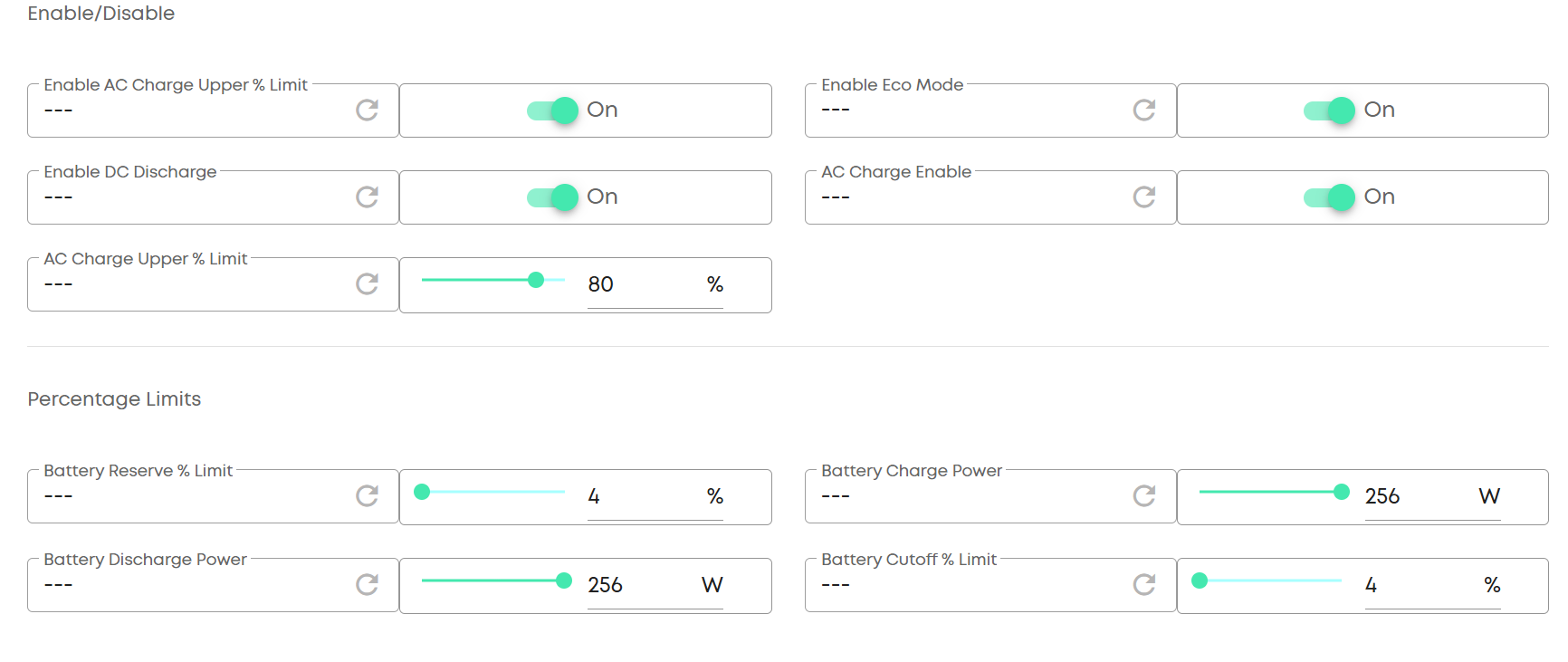Refresh the Enable DC Discharge value
The image size is (1568, 662).
tap(367, 197)
